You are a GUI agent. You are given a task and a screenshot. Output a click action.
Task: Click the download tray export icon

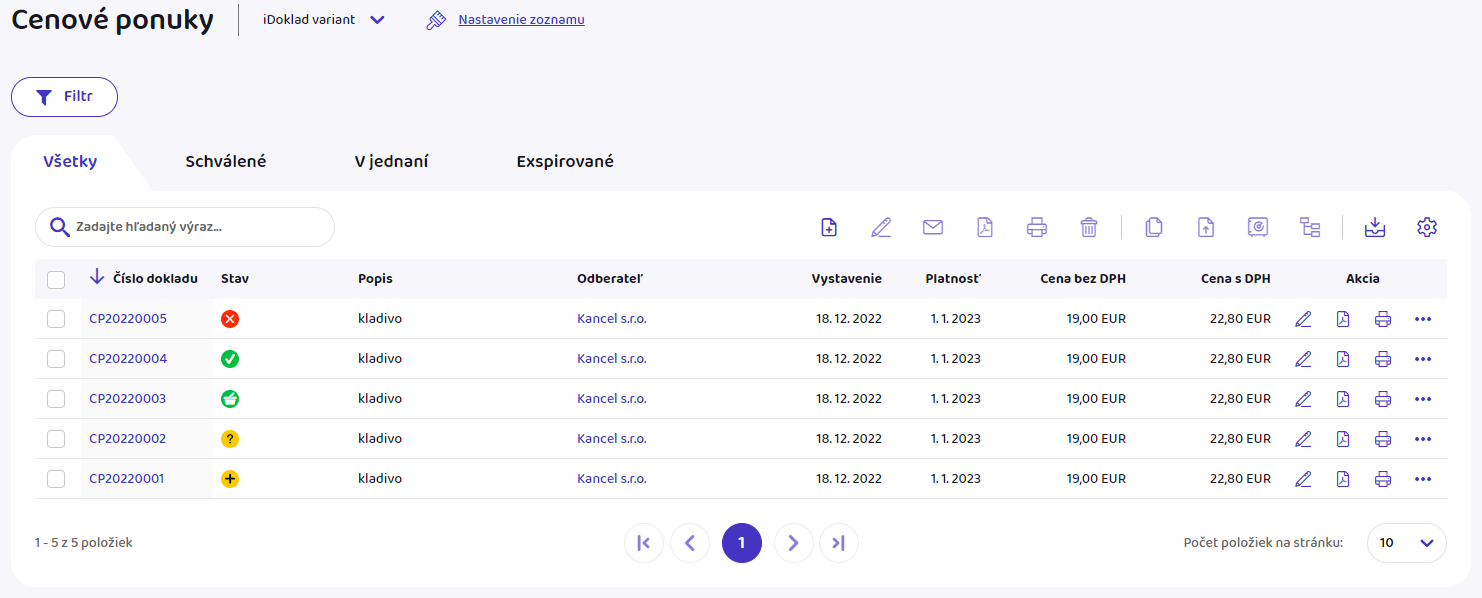tap(1375, 227)
